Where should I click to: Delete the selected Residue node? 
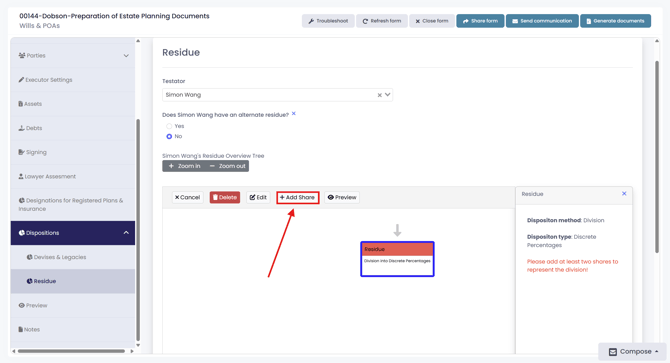coord(225,197)
